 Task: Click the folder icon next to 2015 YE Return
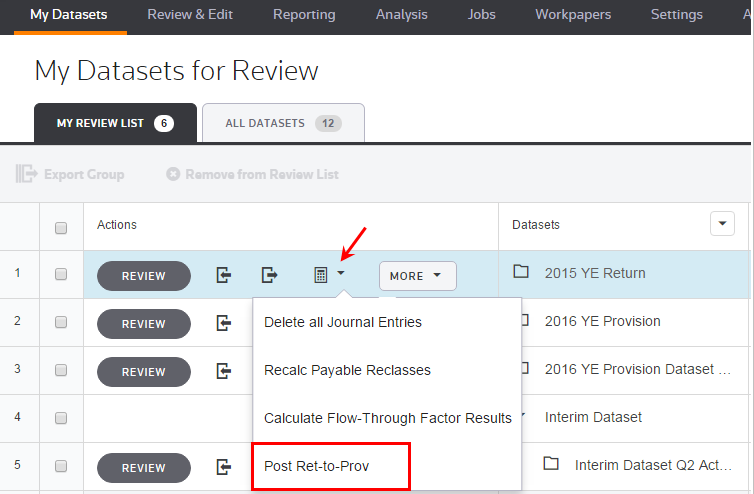[x=520, y=272]
